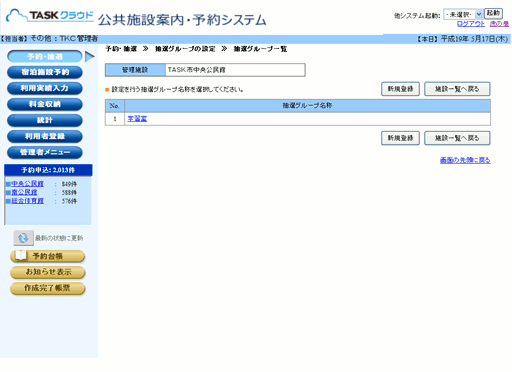The width and height of the screenshot is (512, 372).
Task: Open the 予約台帳 book button
Action: click(48, 256)
